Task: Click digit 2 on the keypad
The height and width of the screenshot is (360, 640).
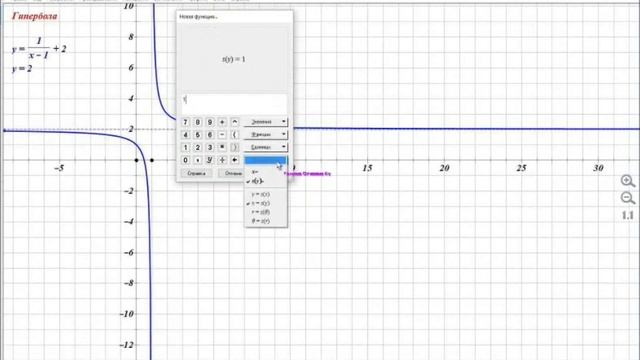Action: 198,147
